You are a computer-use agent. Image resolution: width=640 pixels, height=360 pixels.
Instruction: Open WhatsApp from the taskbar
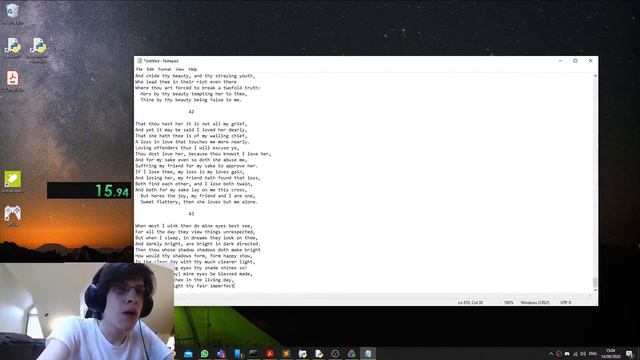pos(204,353)
